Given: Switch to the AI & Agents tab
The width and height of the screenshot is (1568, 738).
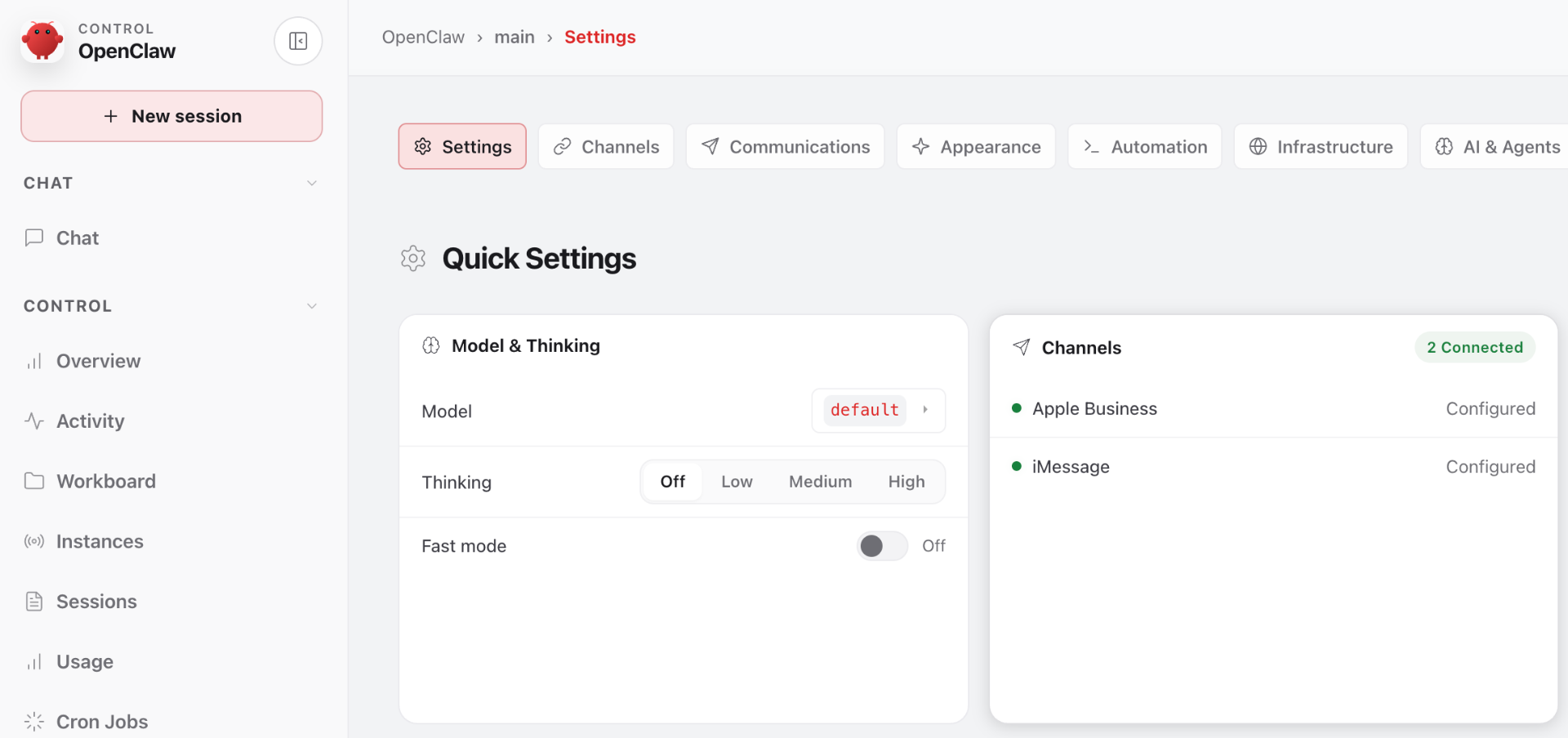Looking at the screenshot, I should 1494,146.
